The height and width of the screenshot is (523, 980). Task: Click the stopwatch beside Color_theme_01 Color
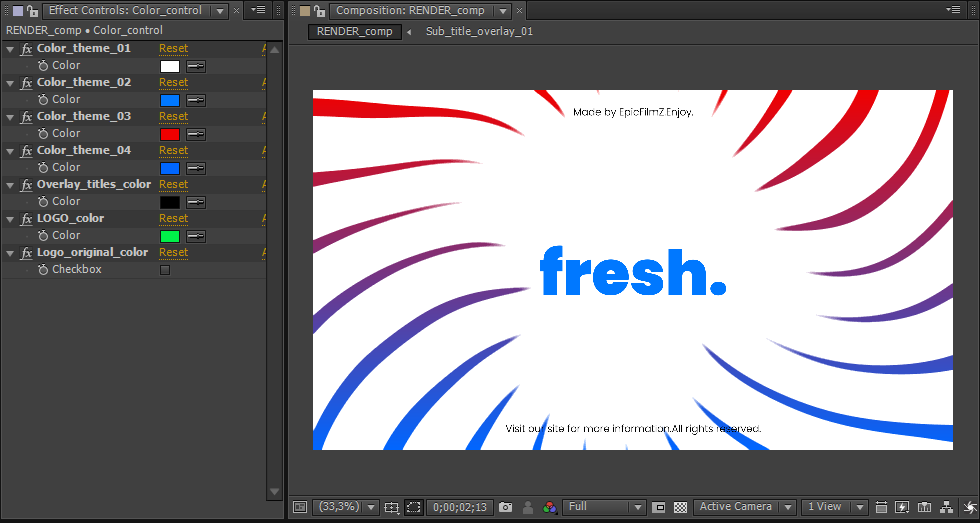pyautogui.click(x=43, y=66)
